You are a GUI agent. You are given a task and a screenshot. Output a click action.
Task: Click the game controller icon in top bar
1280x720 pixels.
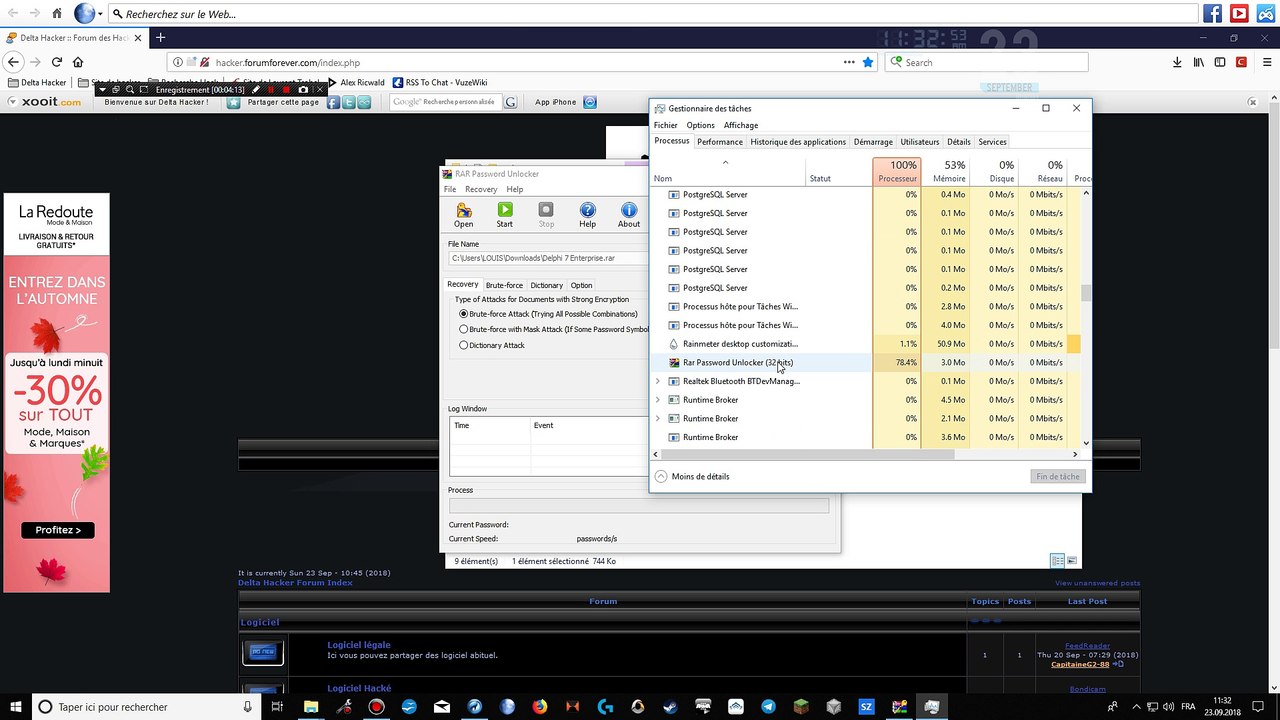(1266, 14)
